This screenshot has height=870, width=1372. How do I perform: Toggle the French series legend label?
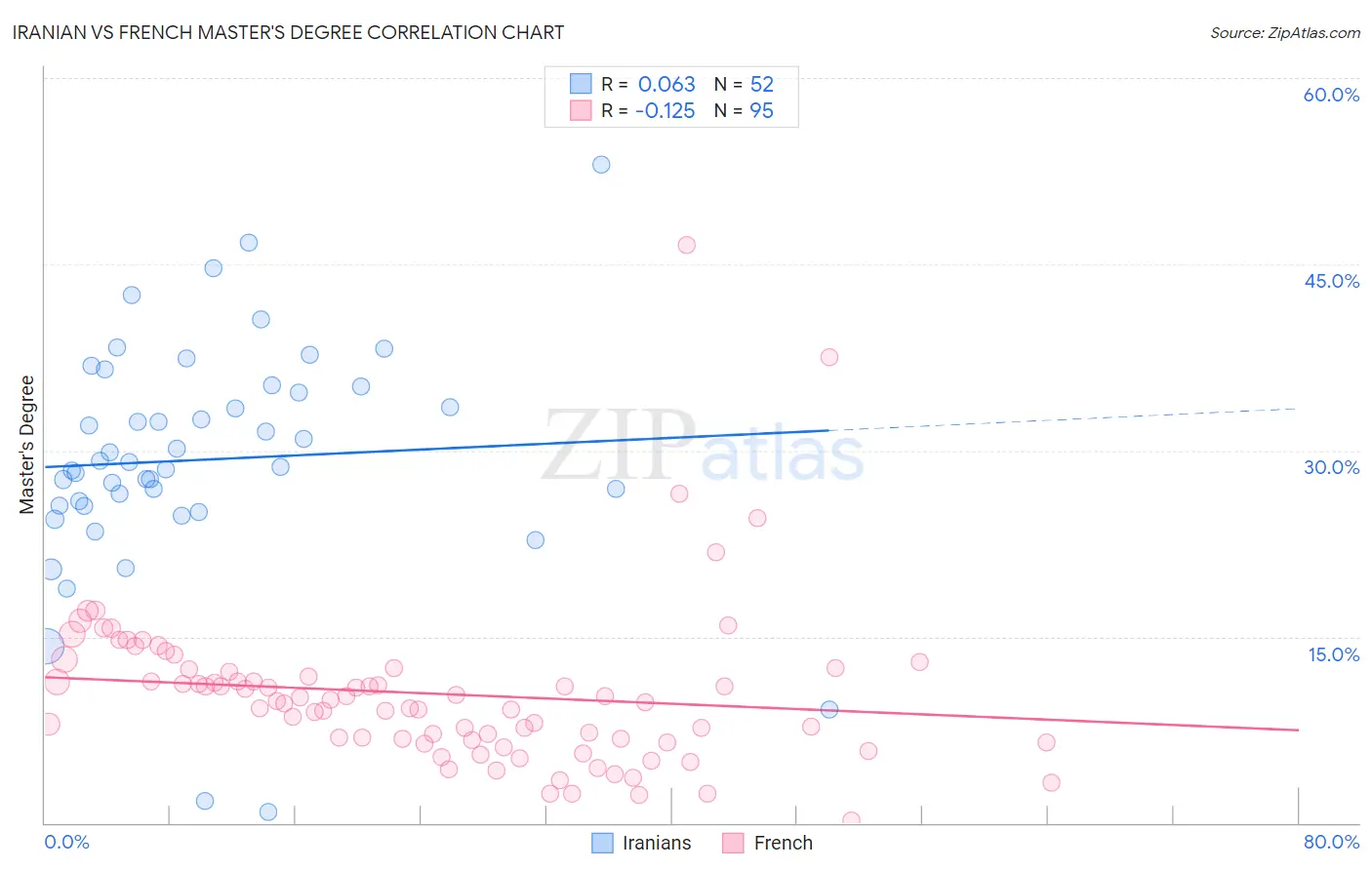pos(783,843)
